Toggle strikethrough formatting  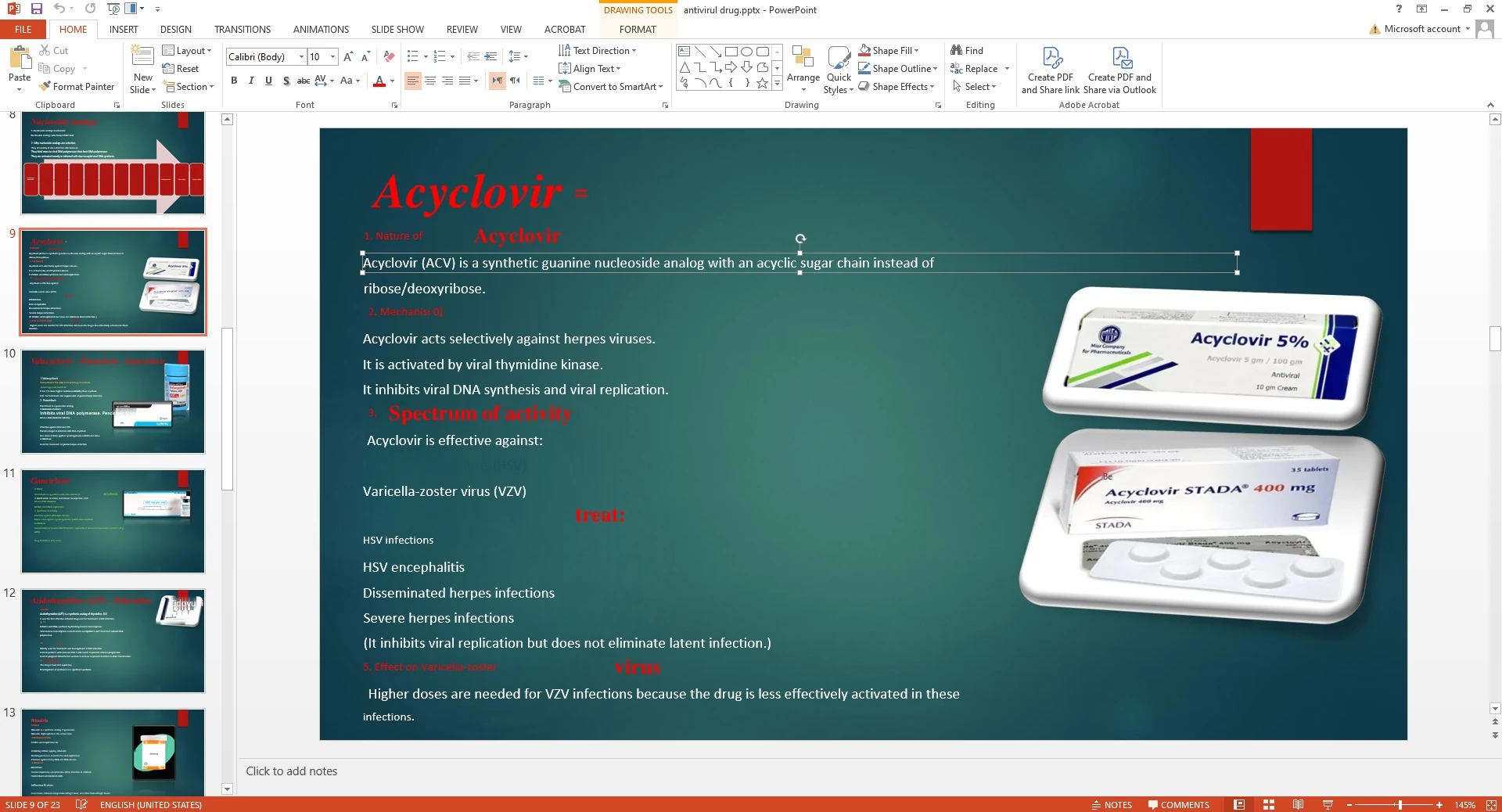(304, 81)
